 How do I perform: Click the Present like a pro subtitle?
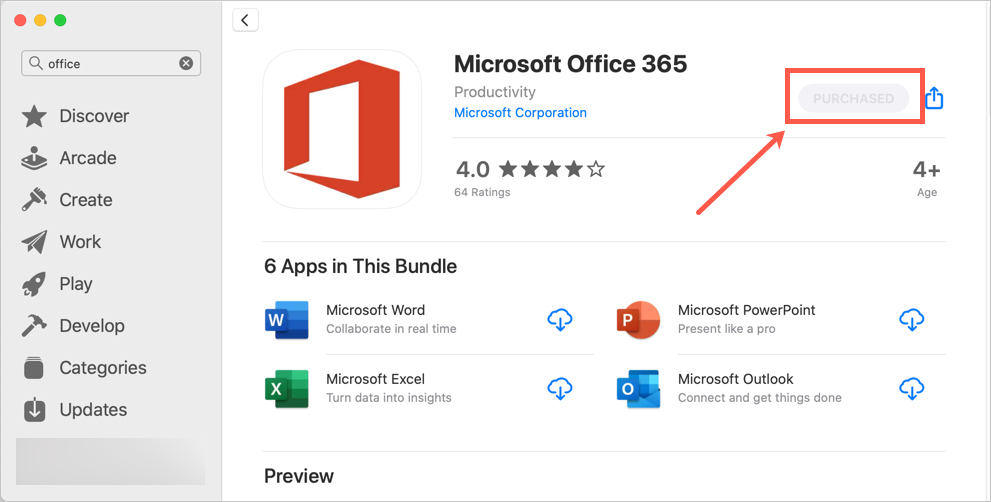(727, 329)
